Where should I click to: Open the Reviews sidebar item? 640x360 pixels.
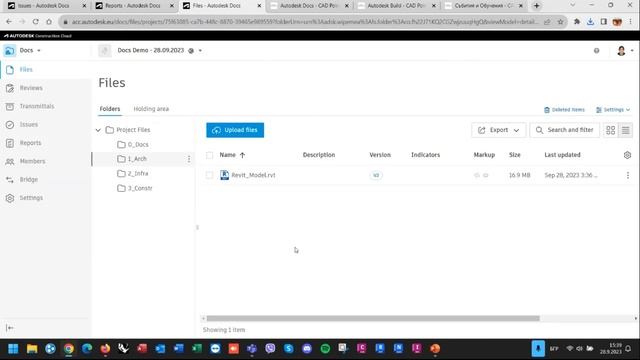pos(31,88)
